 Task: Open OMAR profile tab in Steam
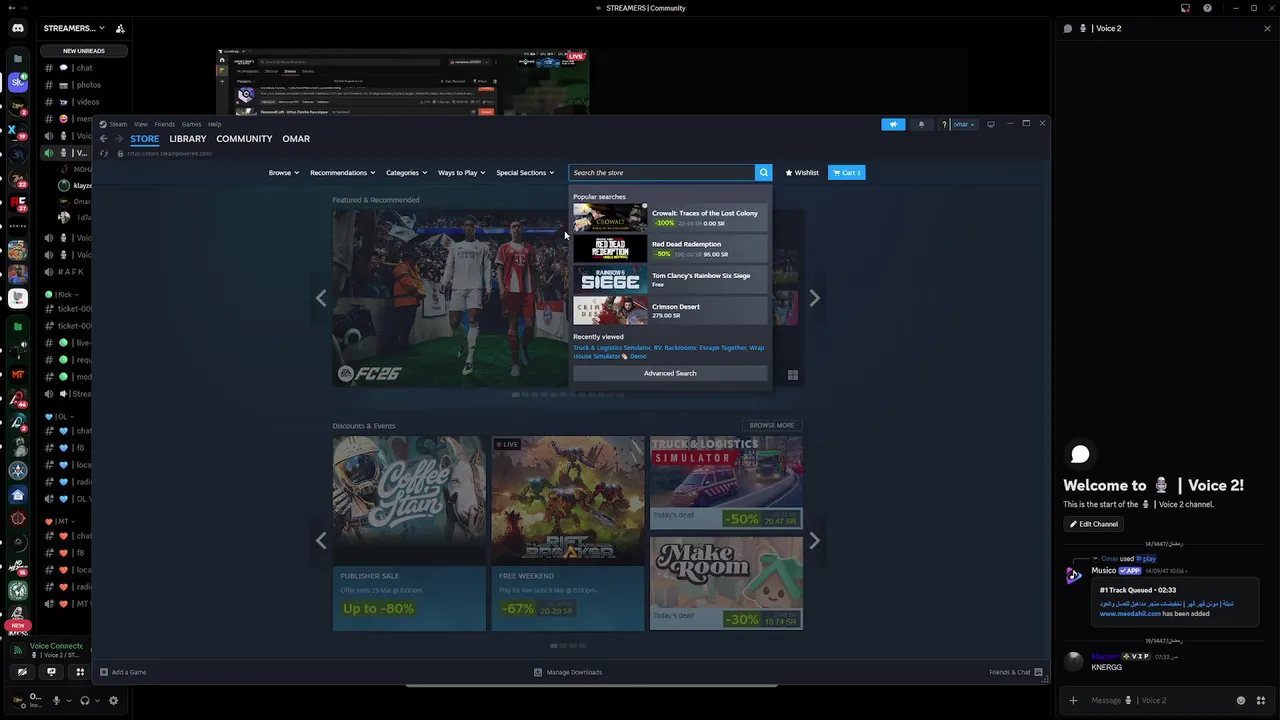click(296, 139)
